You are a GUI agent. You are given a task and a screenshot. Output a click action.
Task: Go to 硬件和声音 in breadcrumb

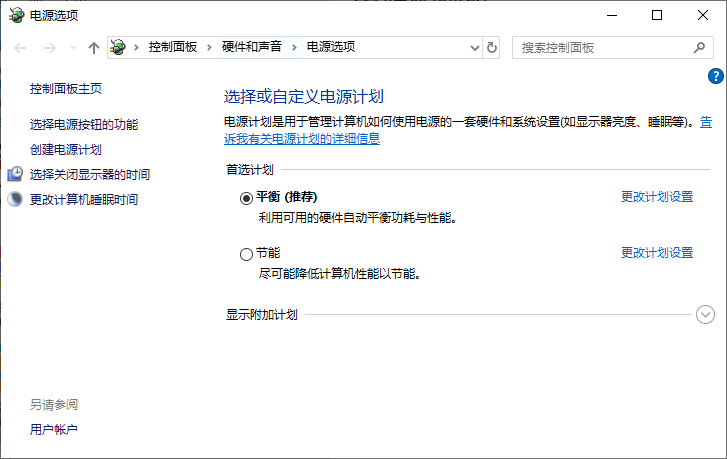[x=251, y=47]
